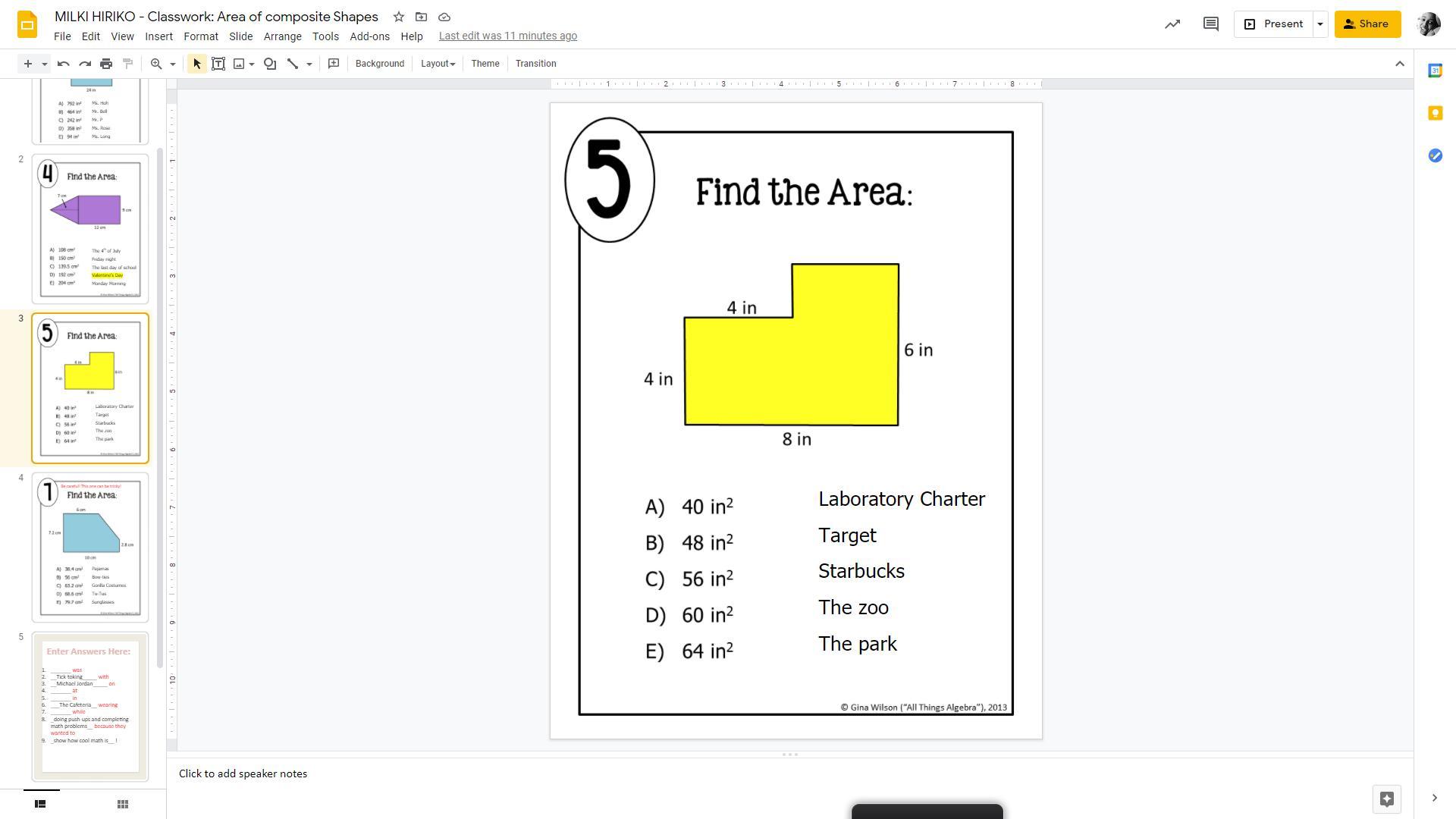Star this presentation
This screenshot has width=1456, height=819.
[x=399, y=17]
